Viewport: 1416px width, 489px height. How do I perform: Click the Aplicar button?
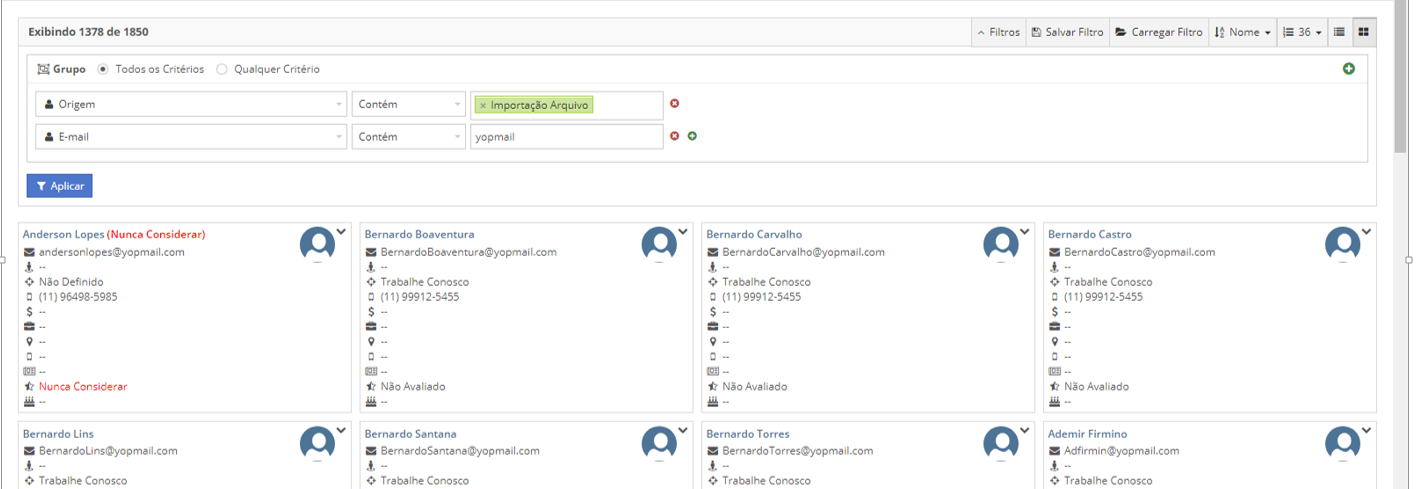pos(60,186)
